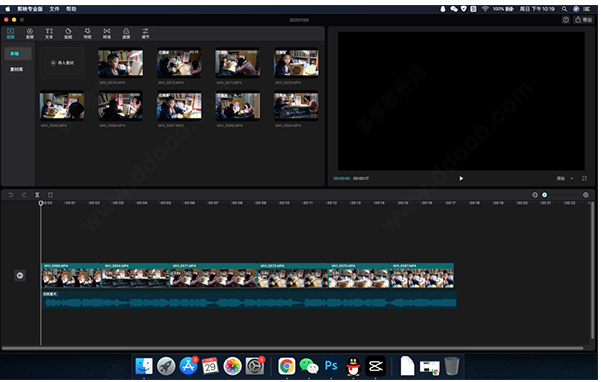Select the last timeline clip MVI_5567.MP4
The height and width of the screenshot is (382, 601).
(x=422, y=275)
